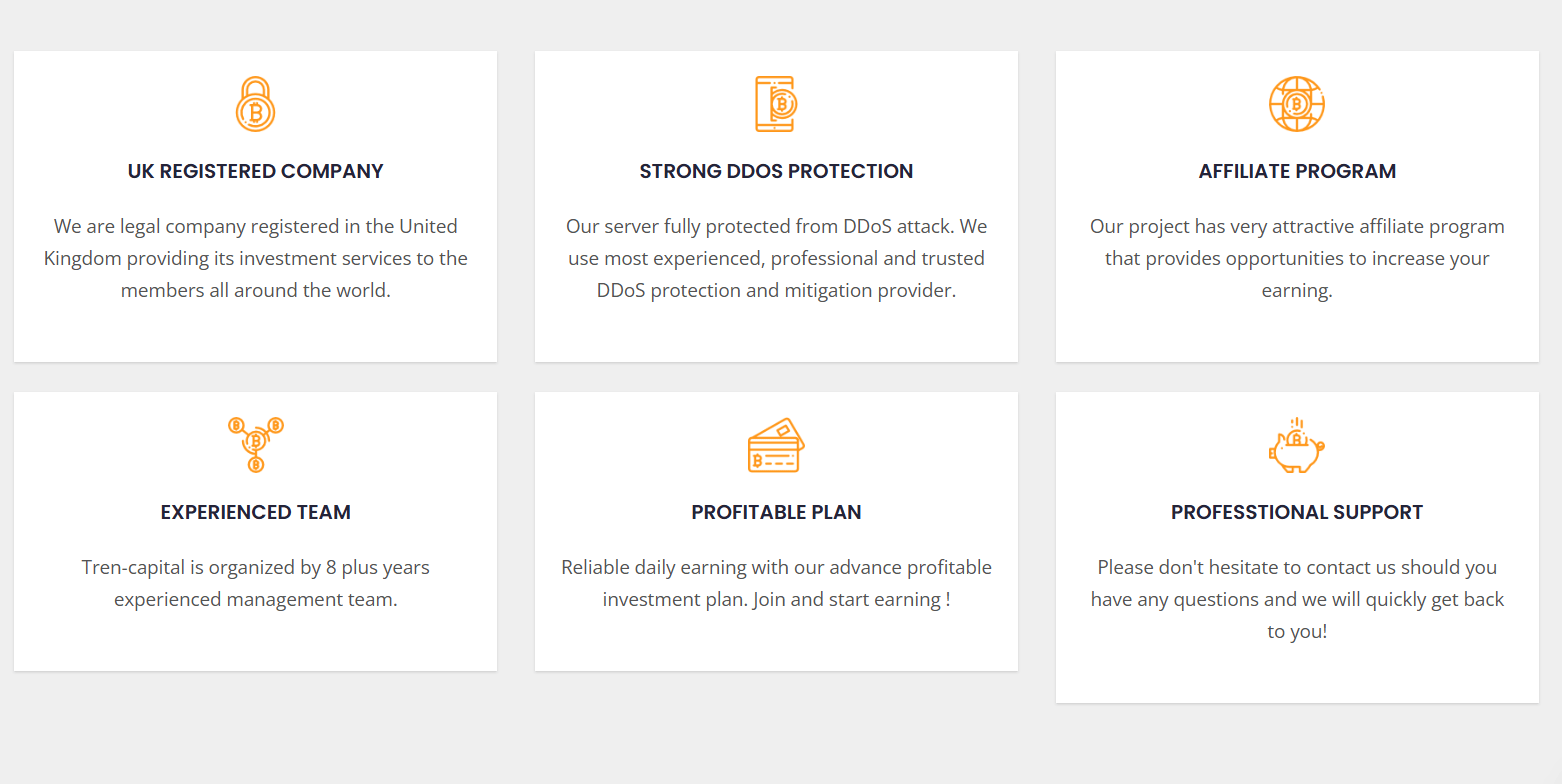
Task: Click the Bitcoin network nodes icon
Action: point(255,444)
